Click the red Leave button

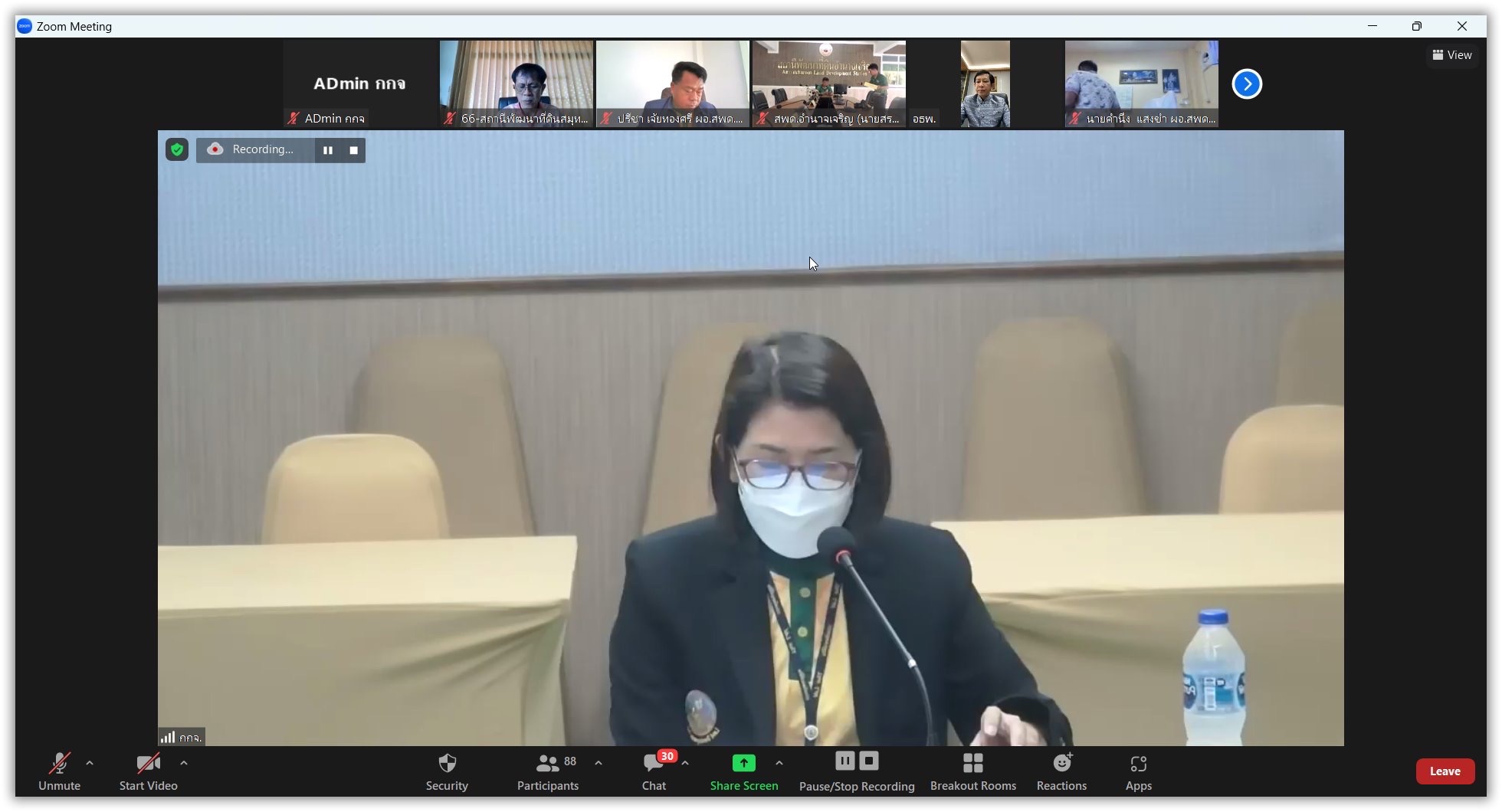pyautogui.click(x=1445, y=771)
